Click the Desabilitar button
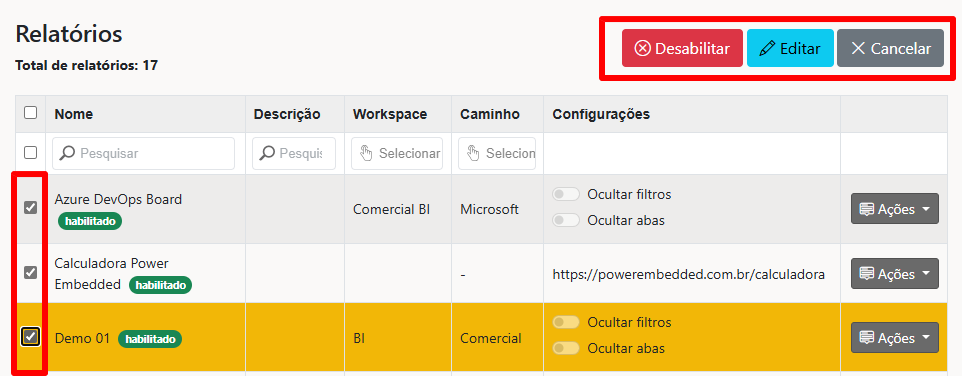 coord(682,48)
